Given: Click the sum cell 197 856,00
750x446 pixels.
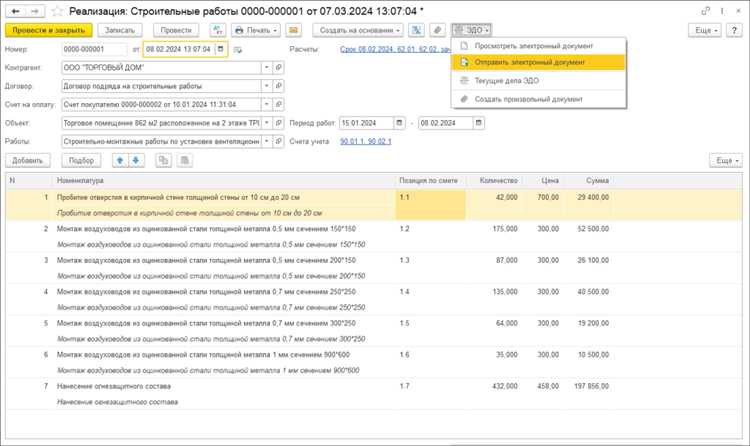Looking at the screenshot, I should [x=591, y=386].
